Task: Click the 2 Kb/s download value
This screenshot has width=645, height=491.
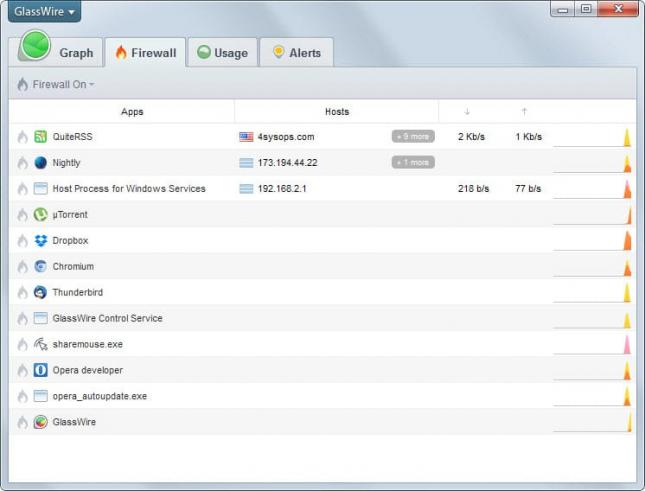Action: pos(471,137)
